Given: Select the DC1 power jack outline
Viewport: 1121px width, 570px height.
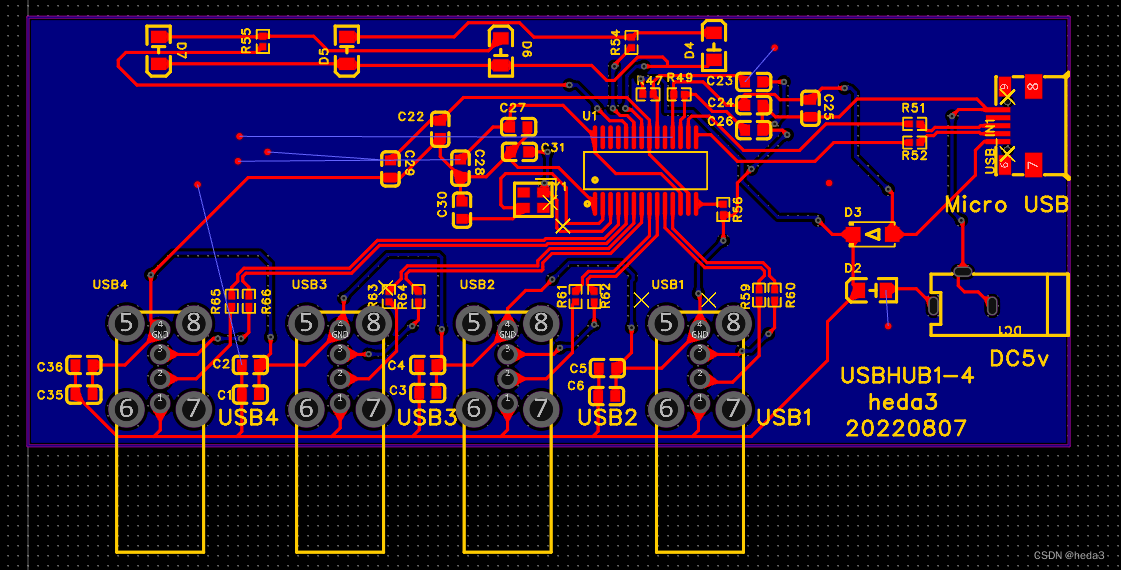Looking at the screenshot, I should 999,304.
